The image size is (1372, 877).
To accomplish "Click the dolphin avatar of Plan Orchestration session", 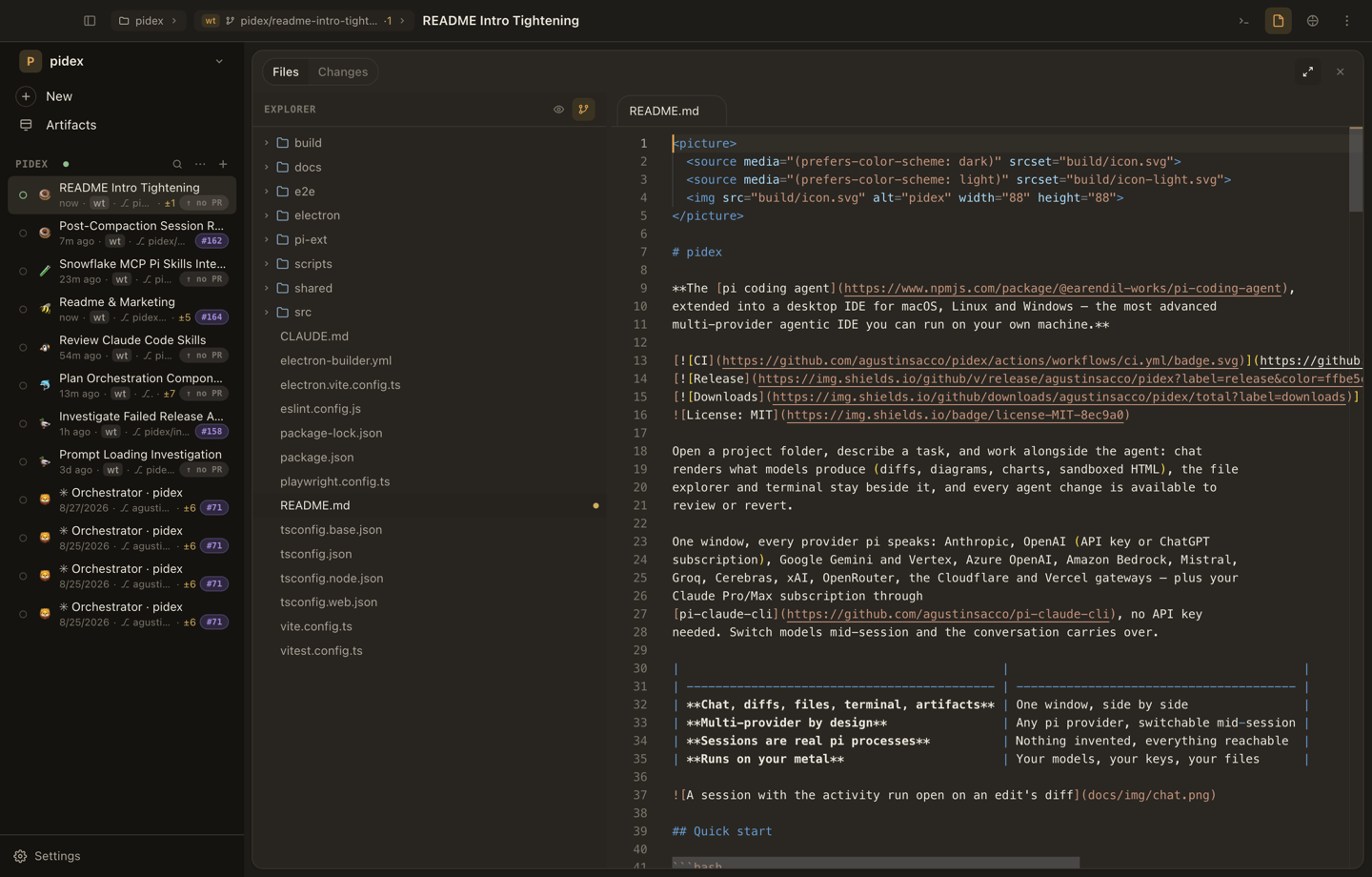I will pos(45,385).
